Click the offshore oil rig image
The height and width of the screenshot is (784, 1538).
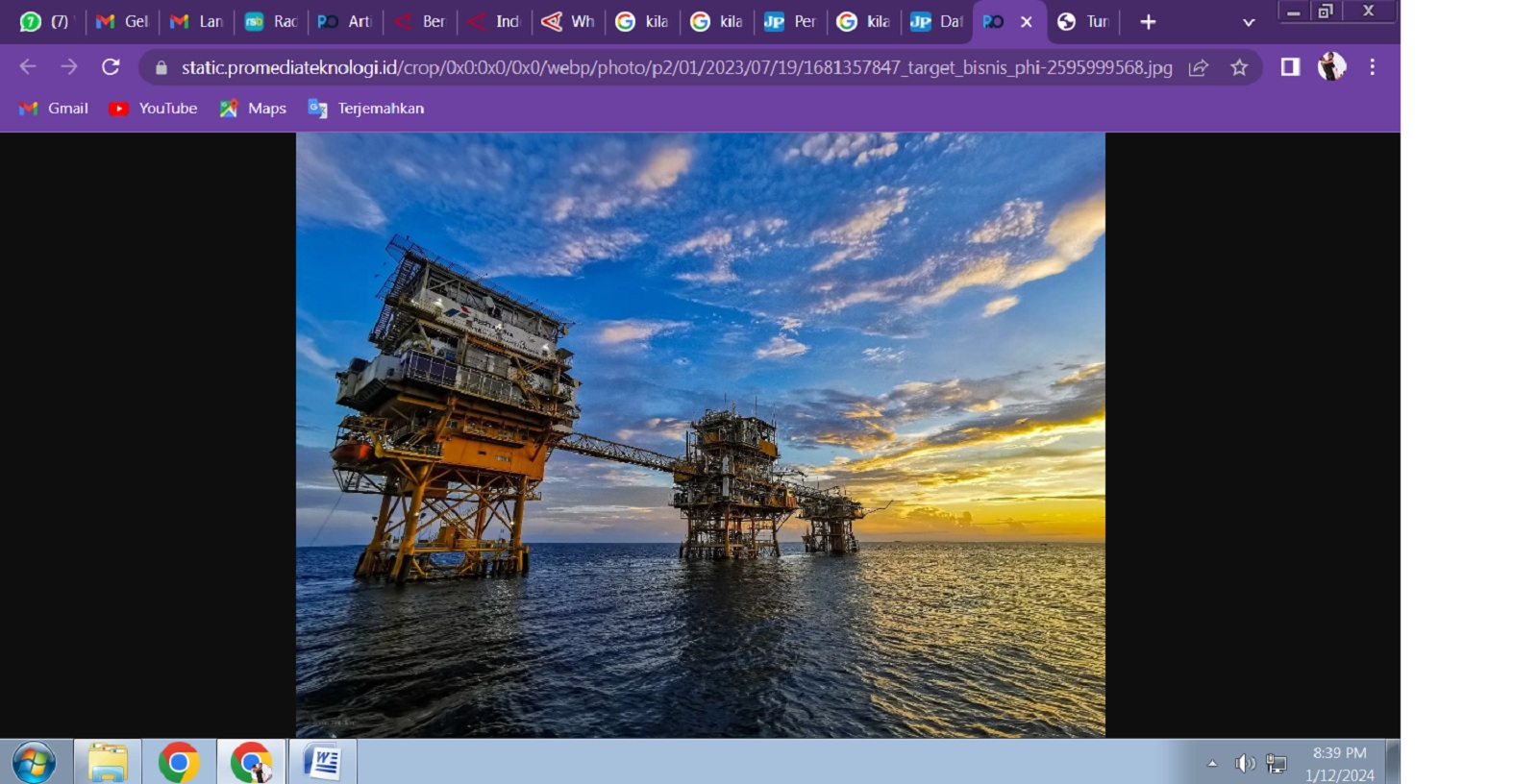(x=701, y=435)
